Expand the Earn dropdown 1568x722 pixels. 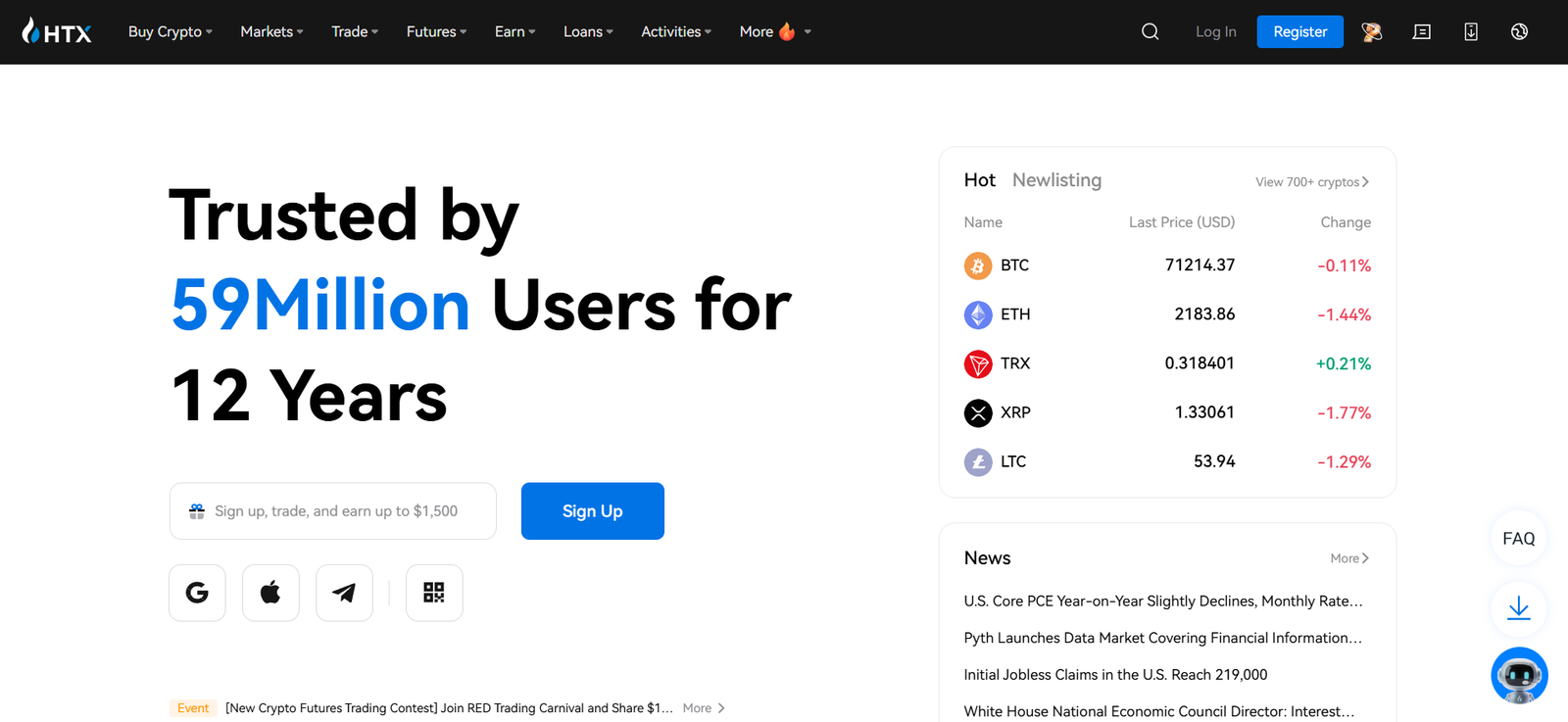click(514, 31)
